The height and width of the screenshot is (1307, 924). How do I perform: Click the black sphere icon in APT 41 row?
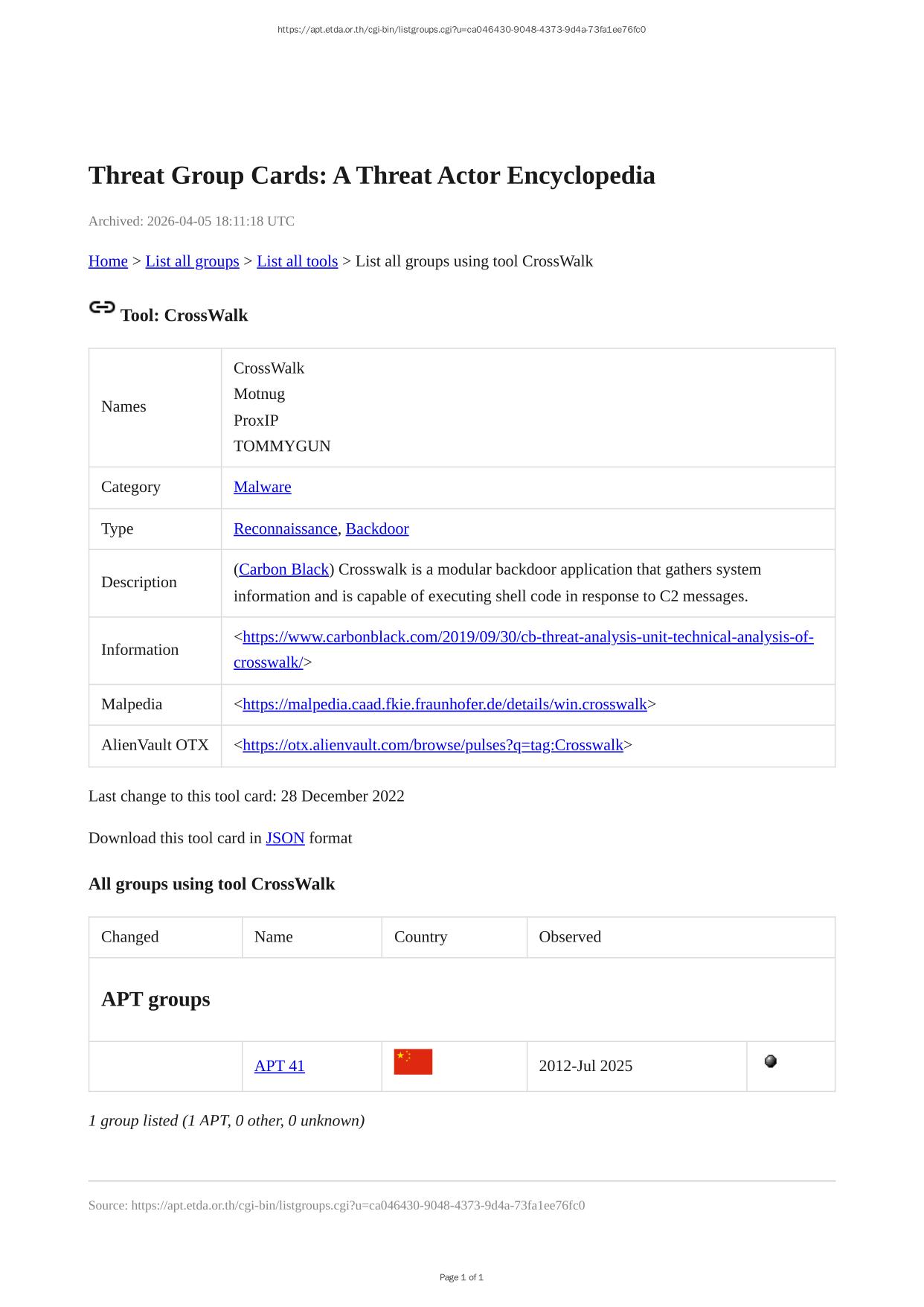[x=771, y=1061]
